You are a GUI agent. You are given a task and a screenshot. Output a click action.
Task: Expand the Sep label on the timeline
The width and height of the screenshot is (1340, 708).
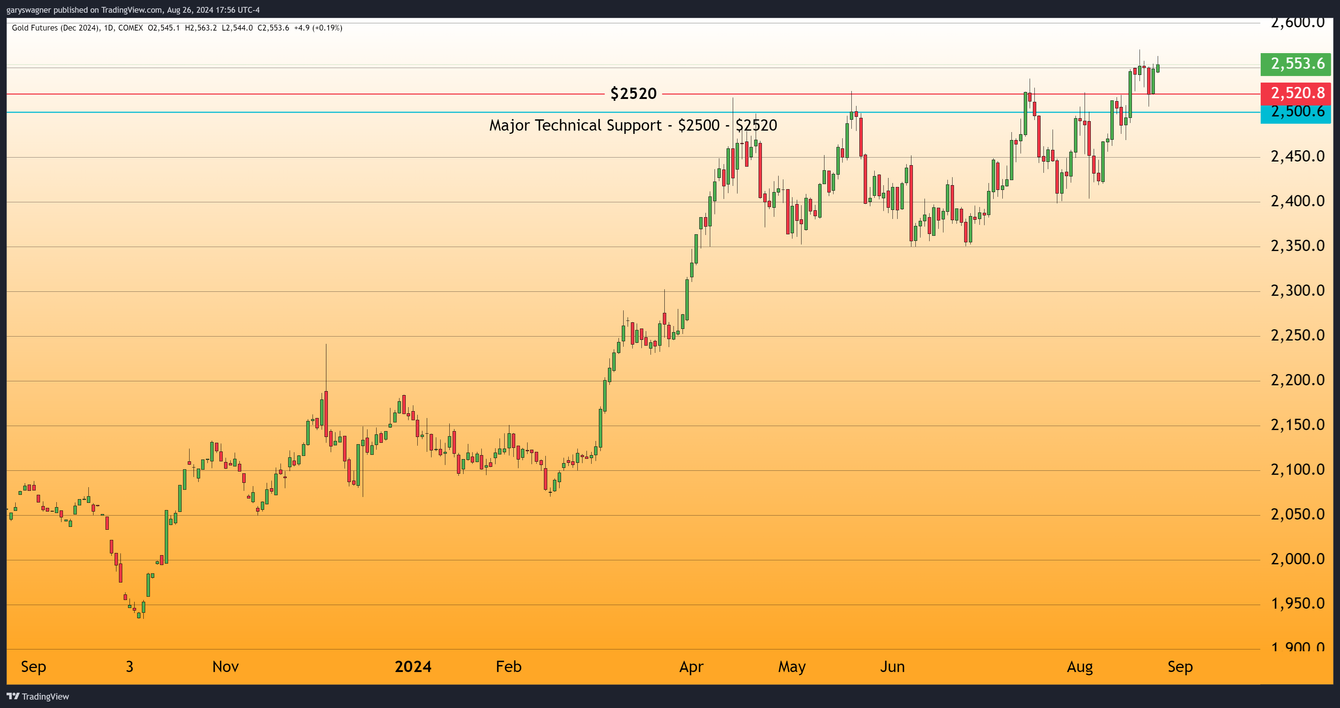pyautogui.click(x=34, y=666)
